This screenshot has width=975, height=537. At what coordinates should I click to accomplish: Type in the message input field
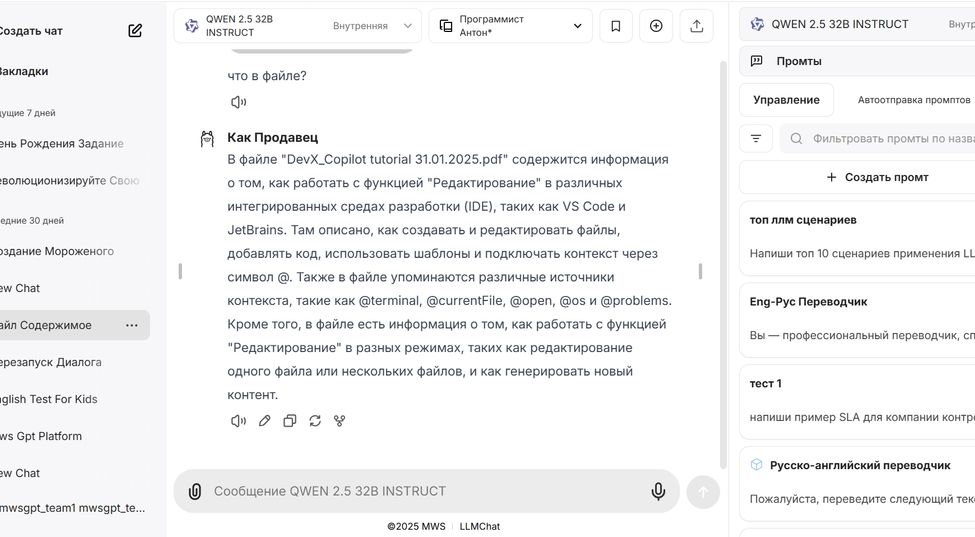(427, 491)
